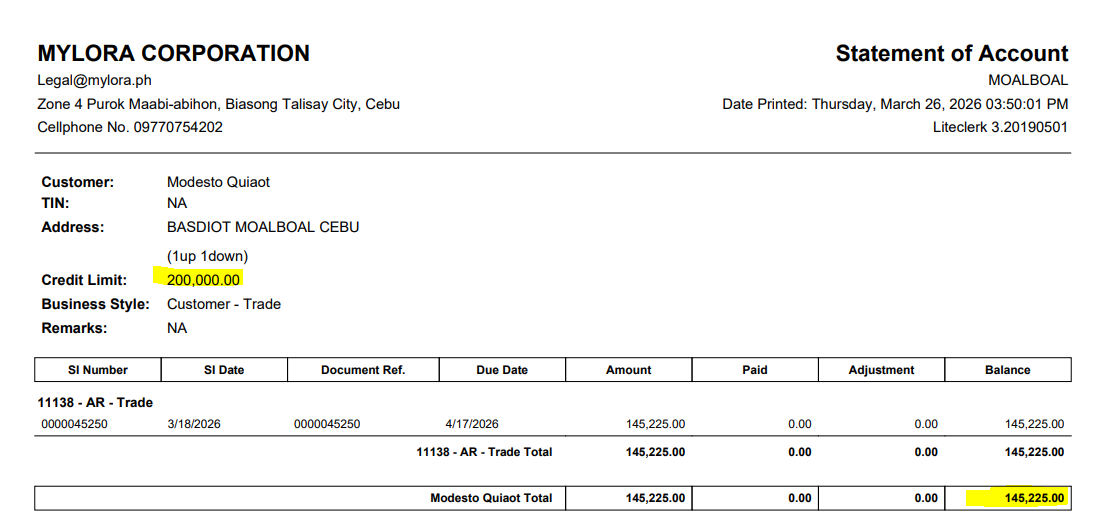Click the Legal@mylora.ph email address

[x=94, y=81]
